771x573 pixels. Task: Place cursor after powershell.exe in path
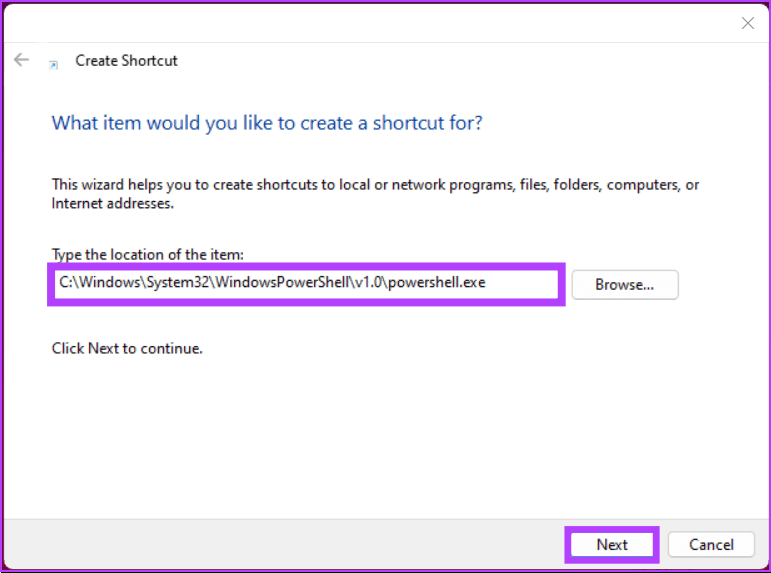(x=486, y=283)
